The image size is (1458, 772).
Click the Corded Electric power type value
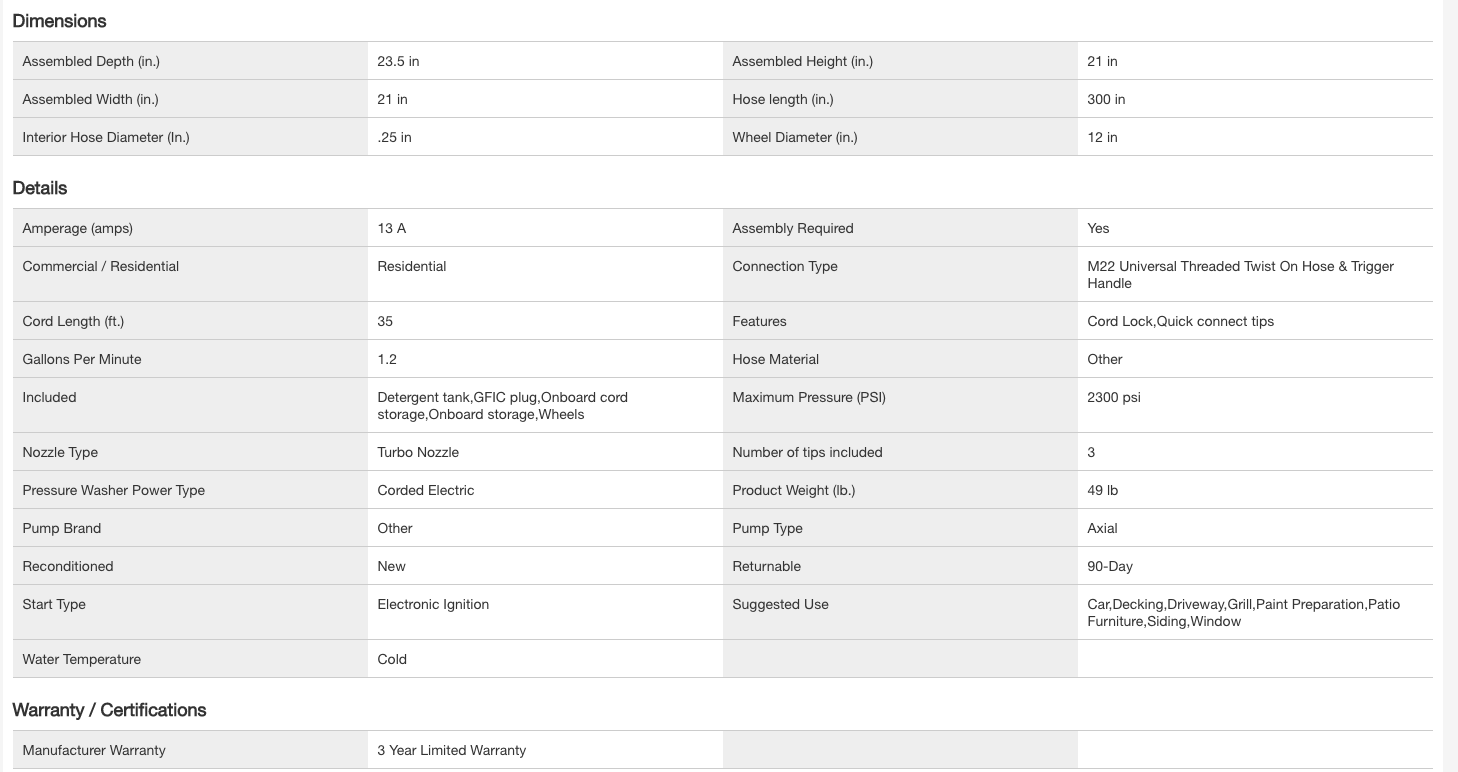(425, 491)
